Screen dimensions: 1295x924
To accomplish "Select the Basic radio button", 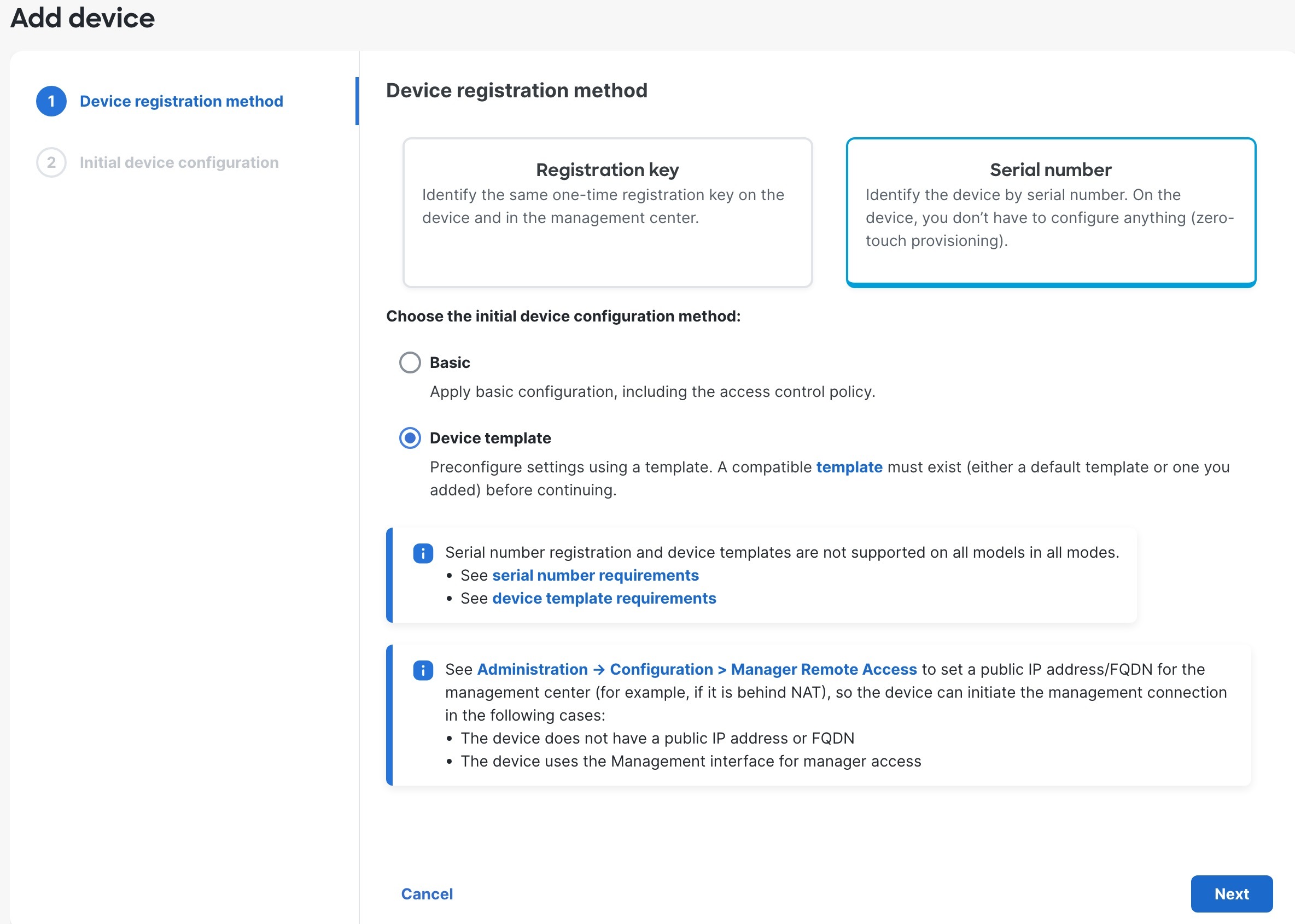I will 409,362.
